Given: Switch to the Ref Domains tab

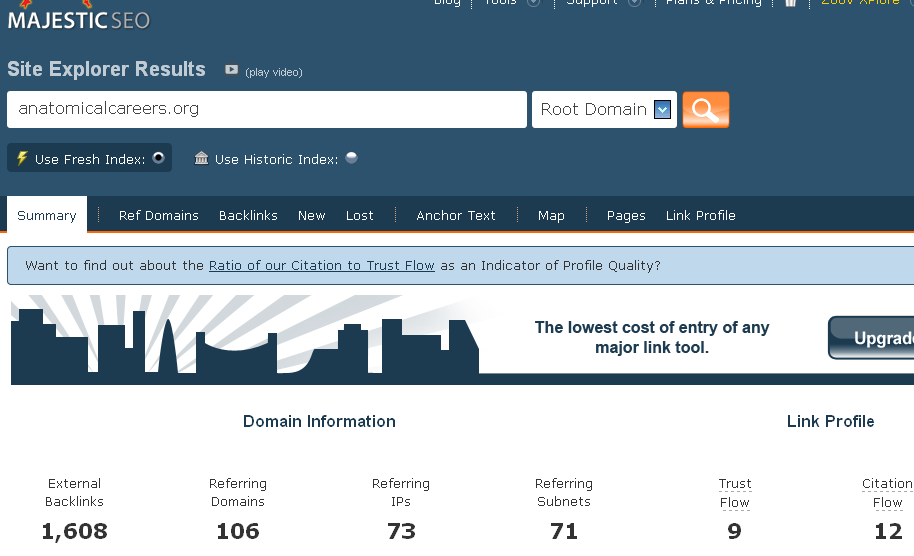Looking at the screenshot, I should [159, 216].
